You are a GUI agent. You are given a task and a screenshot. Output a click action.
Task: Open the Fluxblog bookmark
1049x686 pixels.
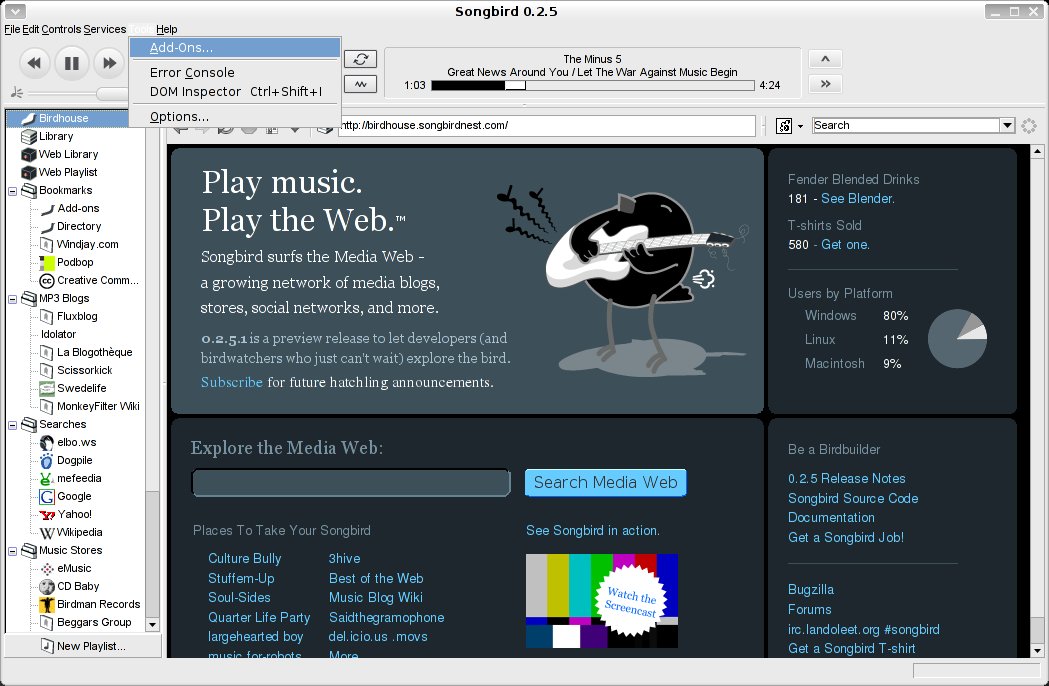[77, 317]
